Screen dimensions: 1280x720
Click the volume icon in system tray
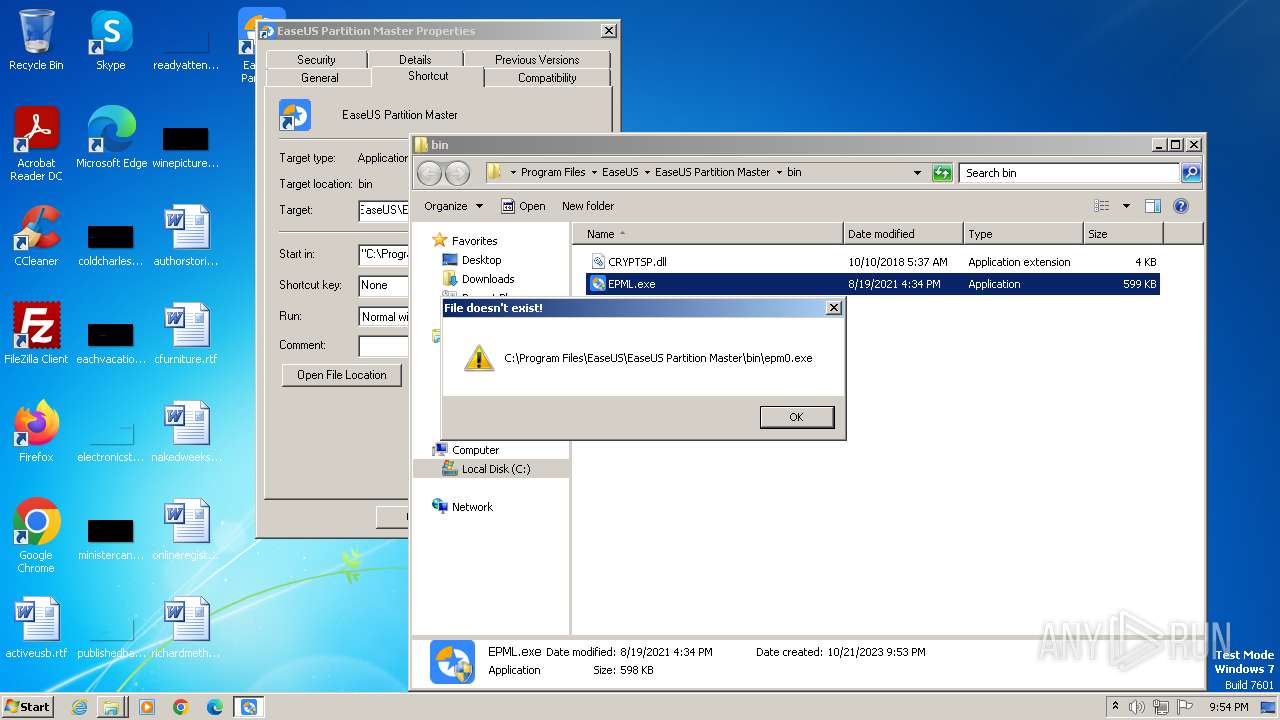1137,707
